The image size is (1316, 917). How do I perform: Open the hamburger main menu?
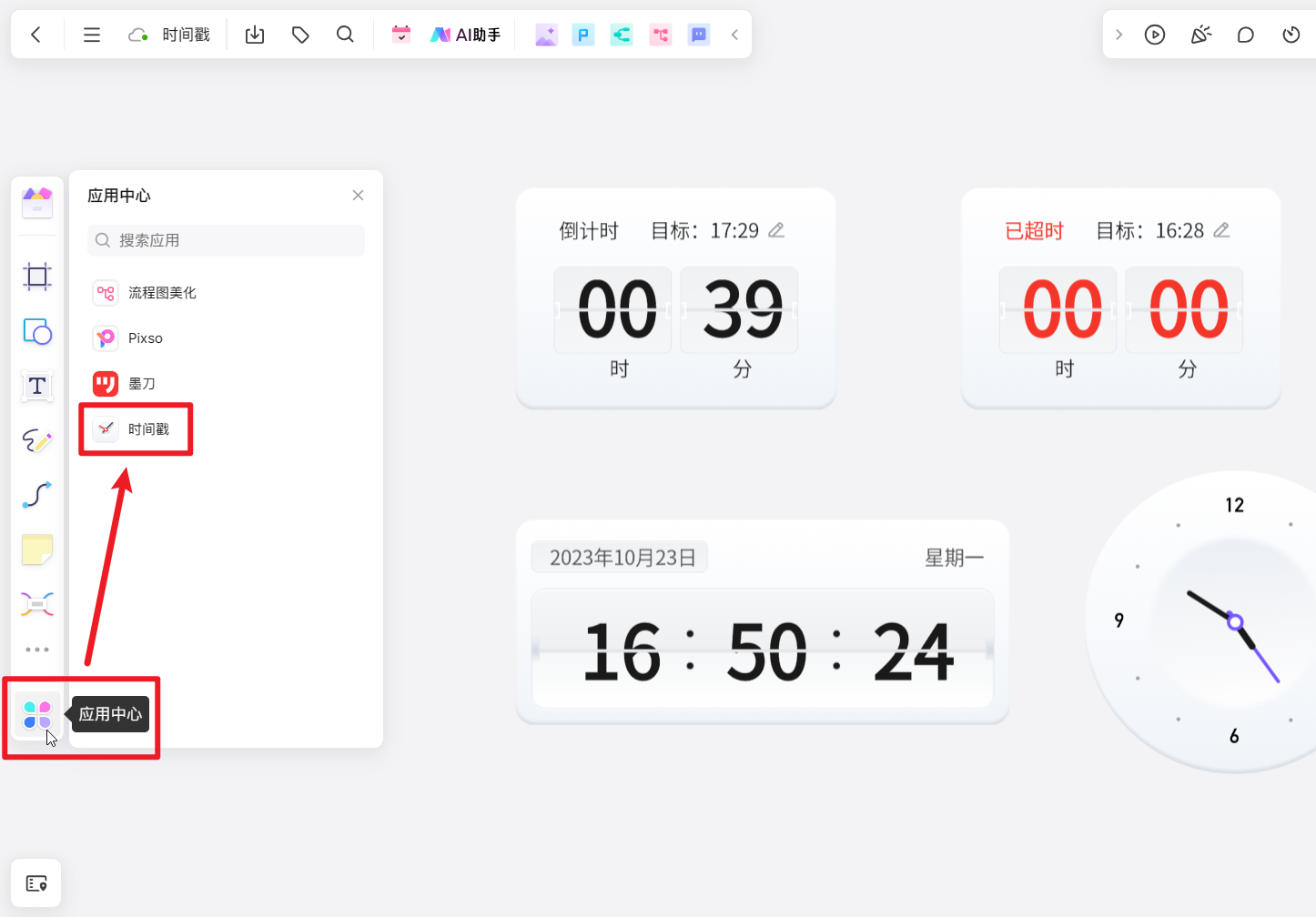(92, 35)
